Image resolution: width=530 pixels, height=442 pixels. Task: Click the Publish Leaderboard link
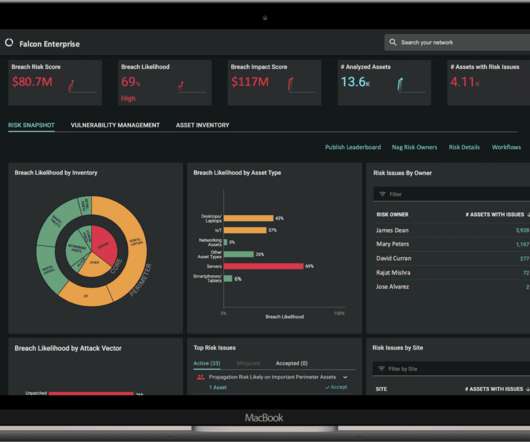tap(353, 147)
